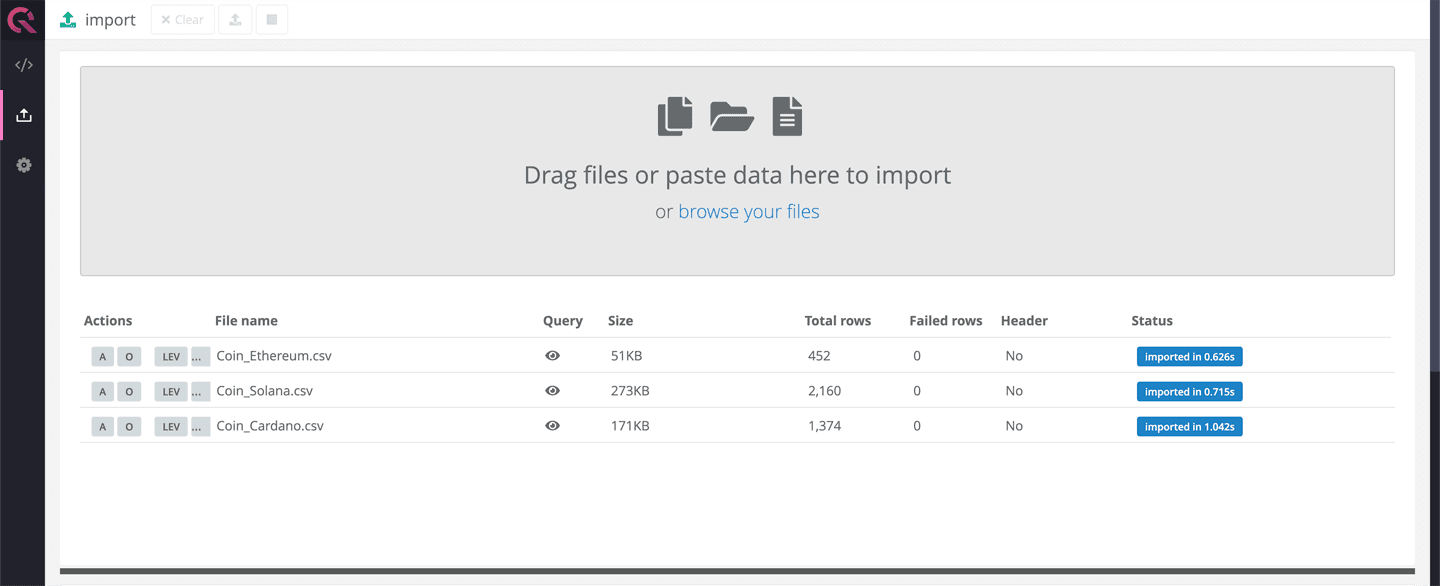Screen dimensions: 1440x586
Task: Click the document file icon in drop zone
Action: point(787,116)
